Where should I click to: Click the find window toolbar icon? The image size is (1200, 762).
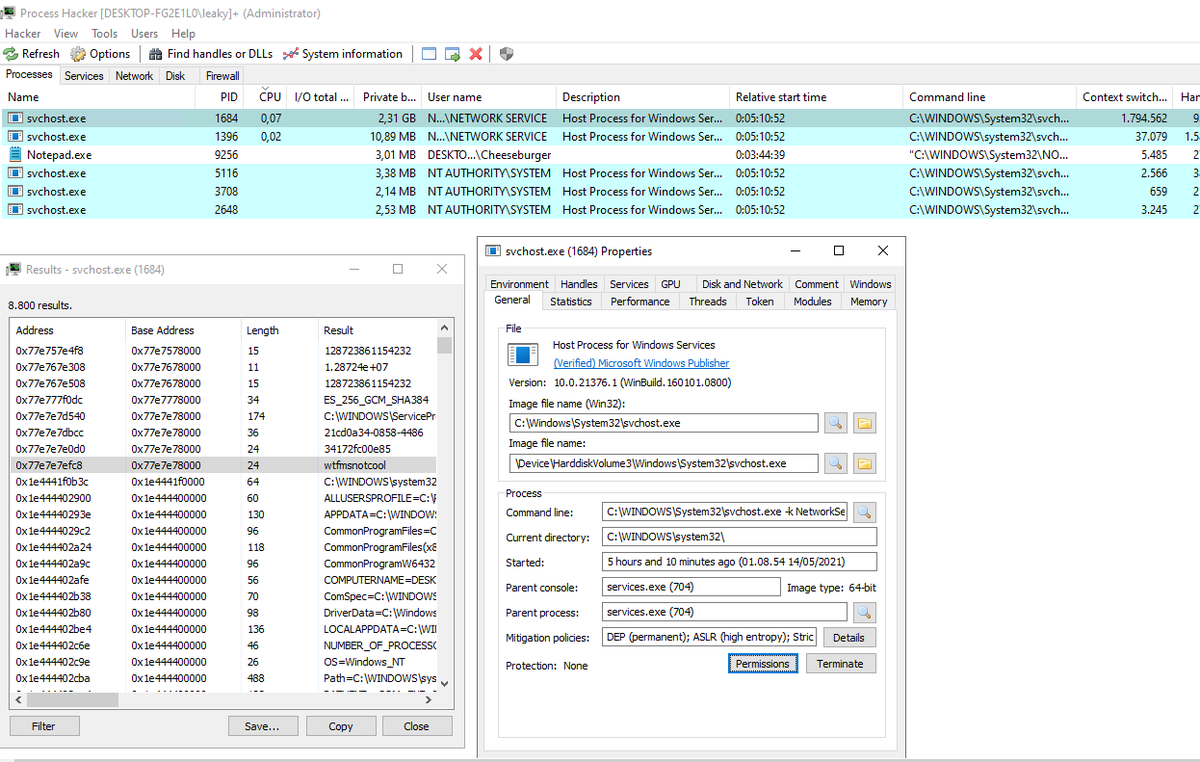point(428,54)
